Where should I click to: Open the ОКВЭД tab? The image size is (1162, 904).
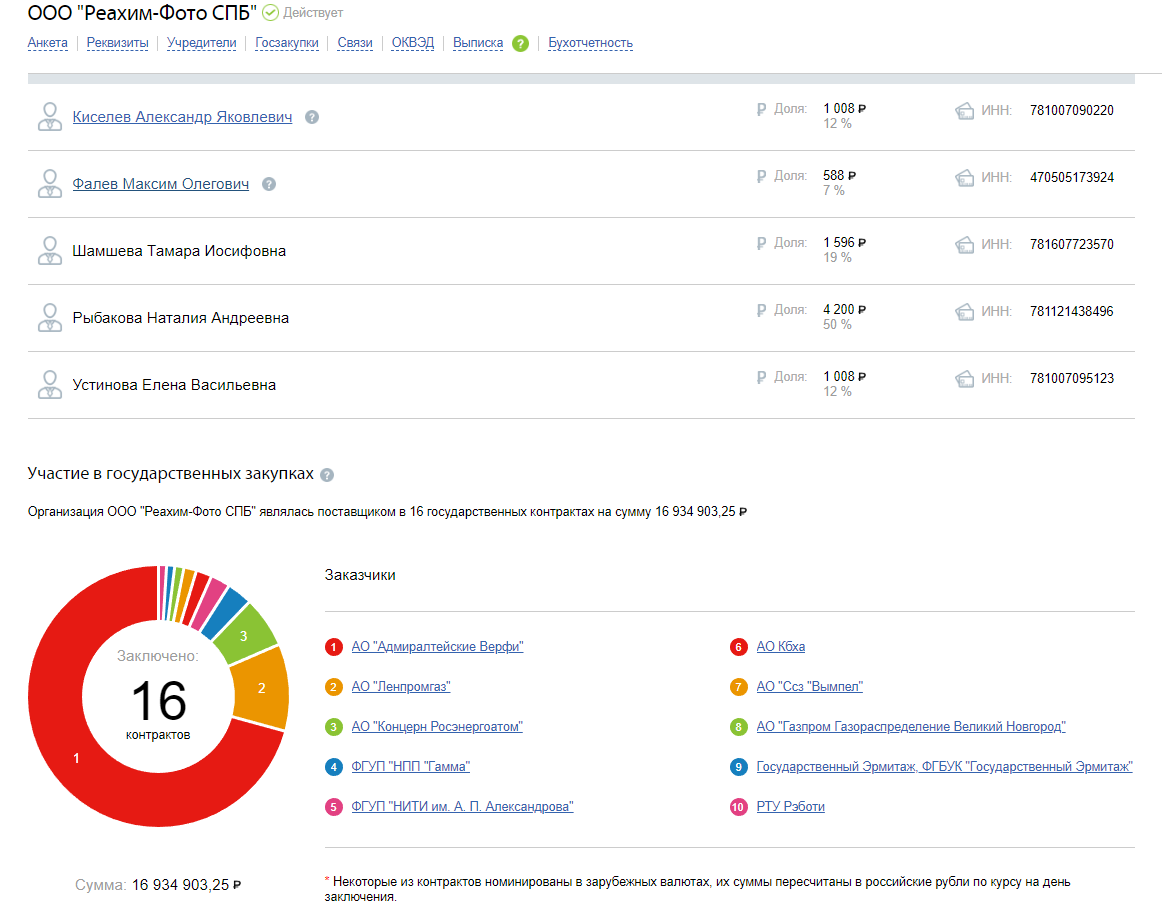[413, 43]
